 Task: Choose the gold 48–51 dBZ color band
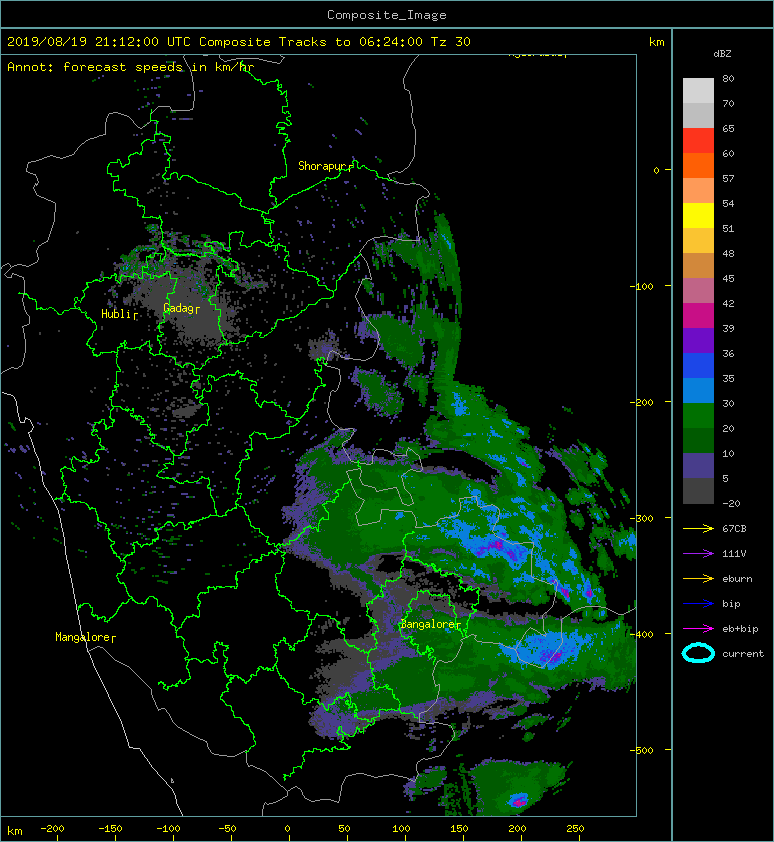point(698,240)
